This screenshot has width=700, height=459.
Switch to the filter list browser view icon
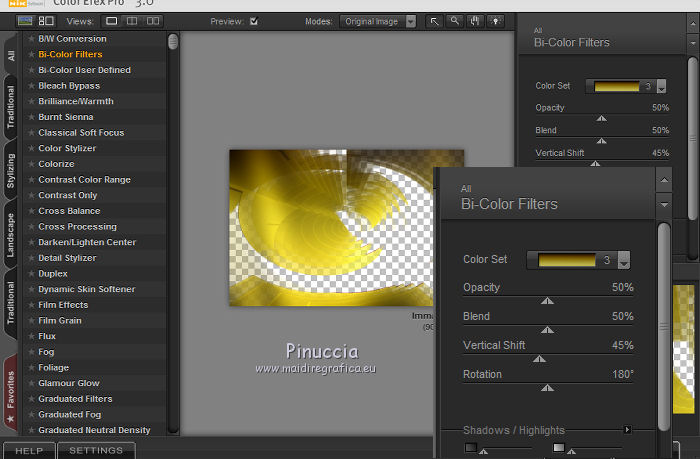(x=25, y=21)
